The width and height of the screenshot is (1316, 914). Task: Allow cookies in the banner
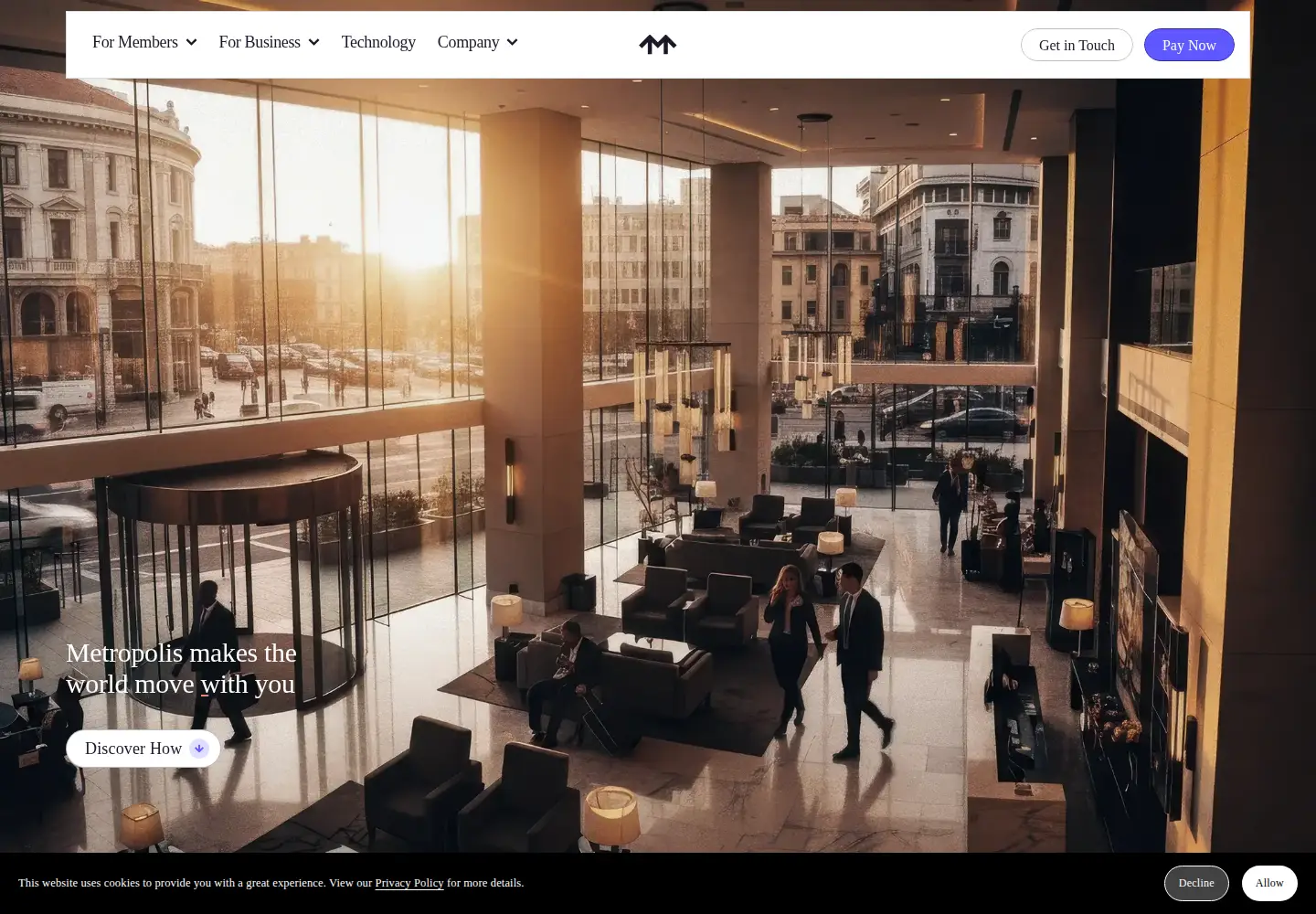click(x=1269, y=883)
